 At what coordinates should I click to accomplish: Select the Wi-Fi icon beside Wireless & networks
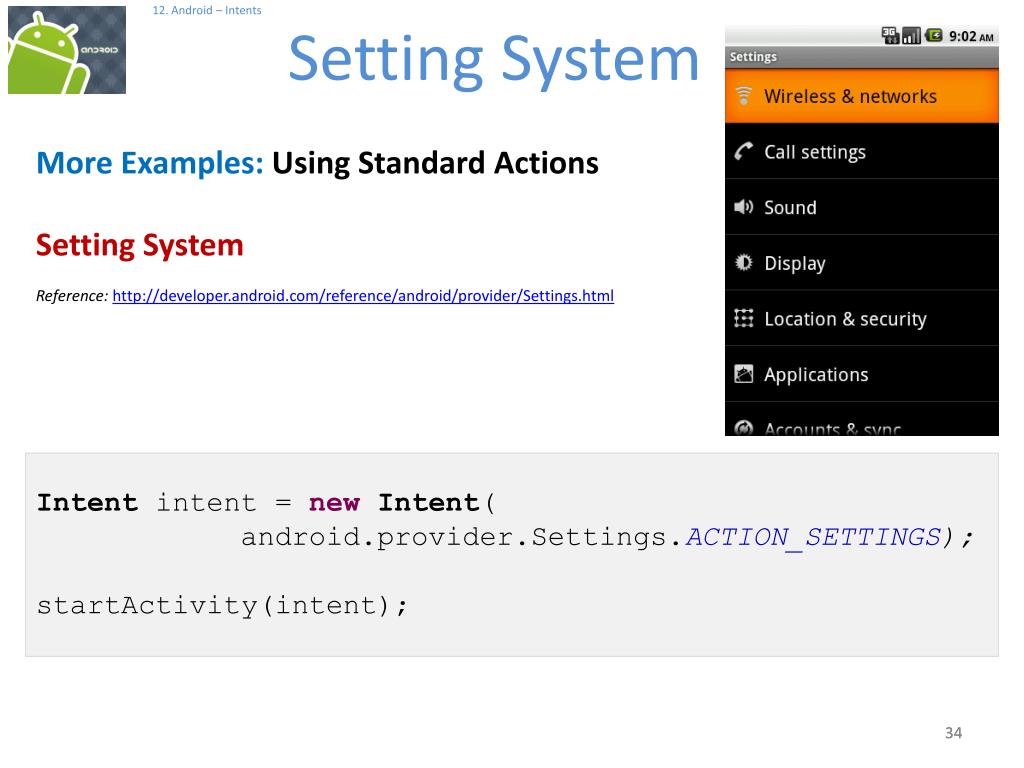click(743, 96)
